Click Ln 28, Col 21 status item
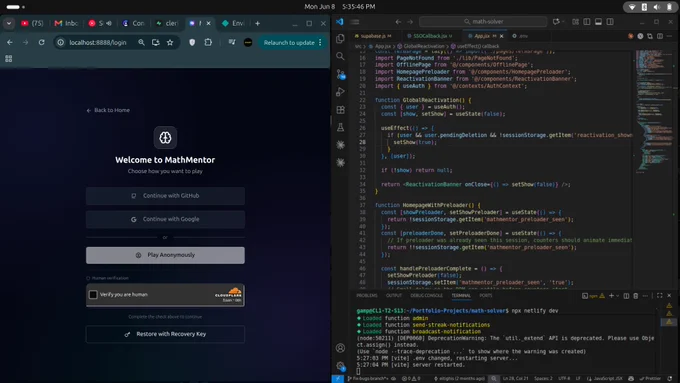This screenshot has width=680, height=383. coord(516,379)
